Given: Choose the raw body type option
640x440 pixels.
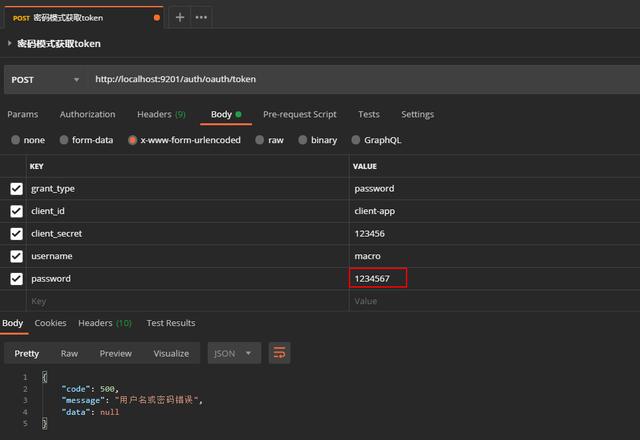Looking at the screenshot, I should tap(261, 140).
